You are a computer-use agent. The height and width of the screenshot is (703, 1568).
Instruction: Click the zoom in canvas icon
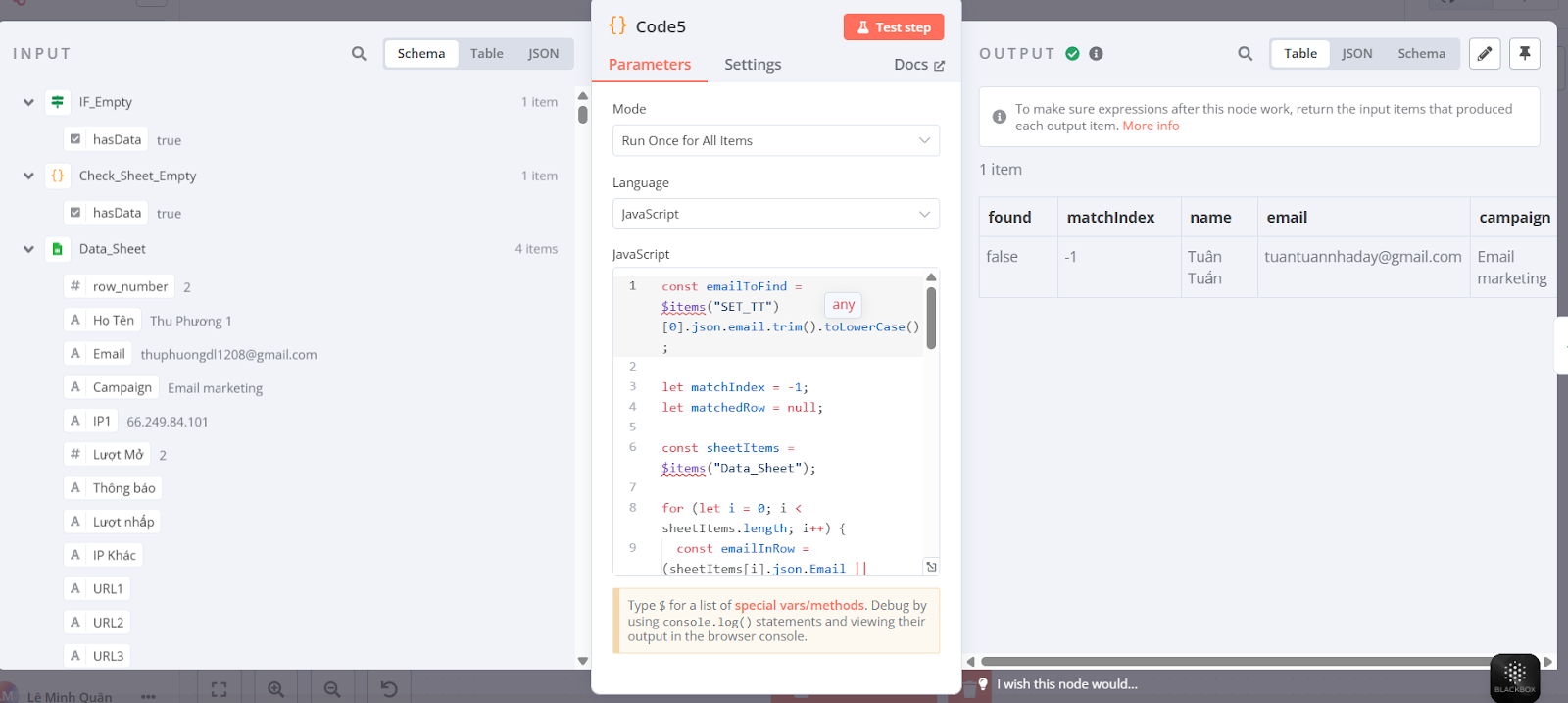276,689
